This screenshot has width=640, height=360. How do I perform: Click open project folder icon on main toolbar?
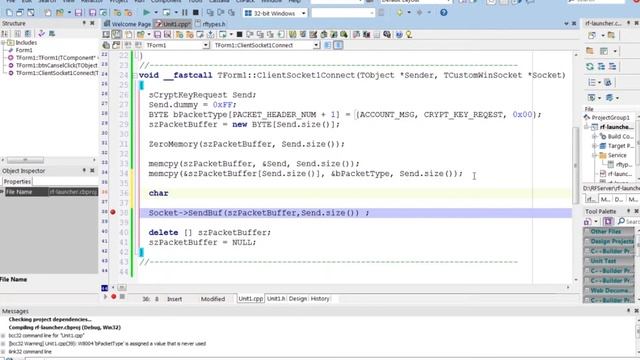pos(60,13)
